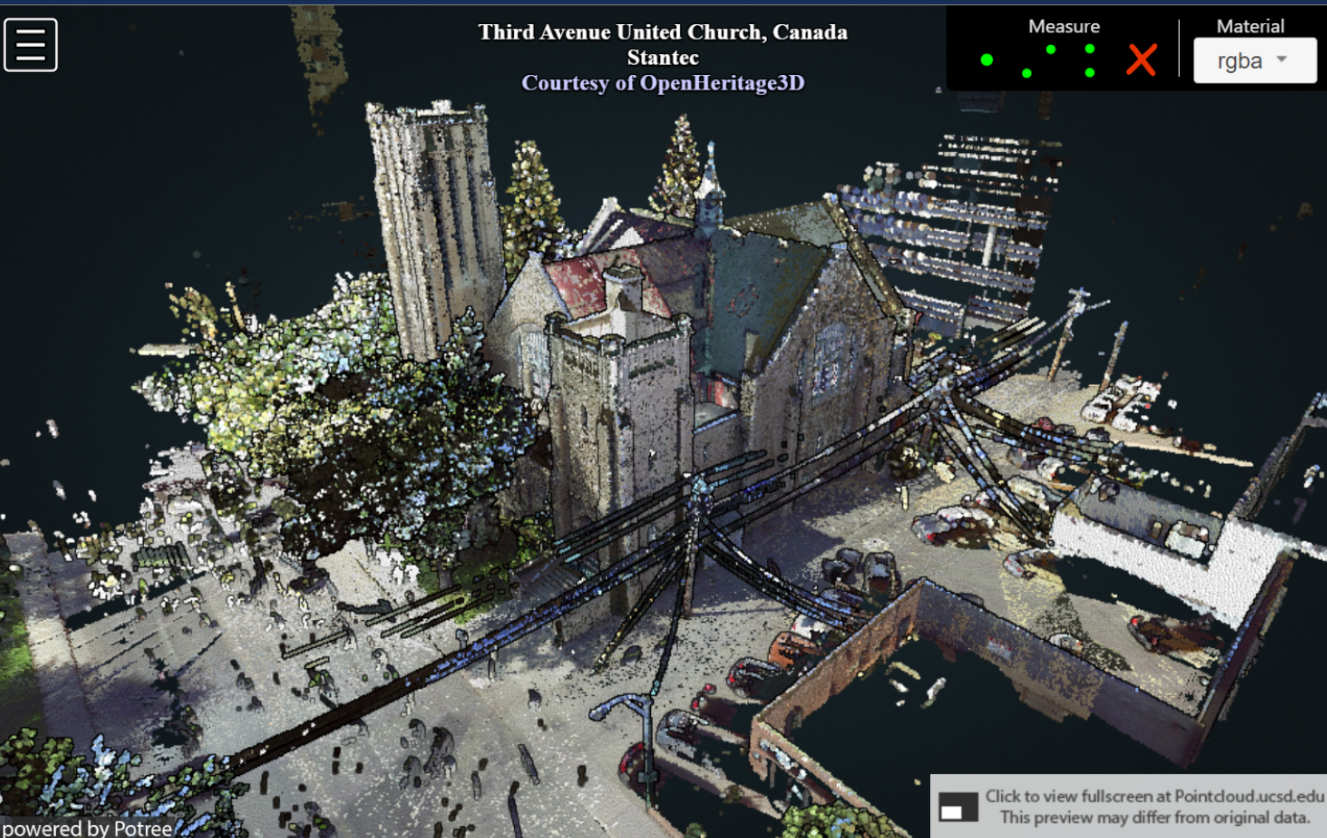The image size is (1327, 838).
Task: Follow the Courtesy of OpenHeritage3D link
Action: [x=662, y=83]
